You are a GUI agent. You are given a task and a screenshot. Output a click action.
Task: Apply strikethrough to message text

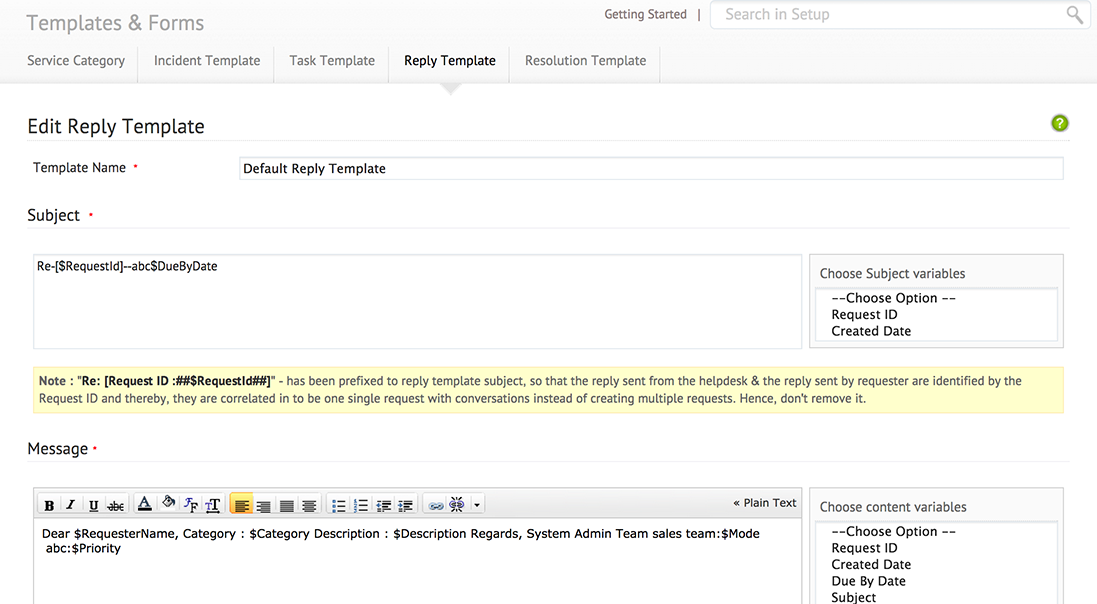116,505
